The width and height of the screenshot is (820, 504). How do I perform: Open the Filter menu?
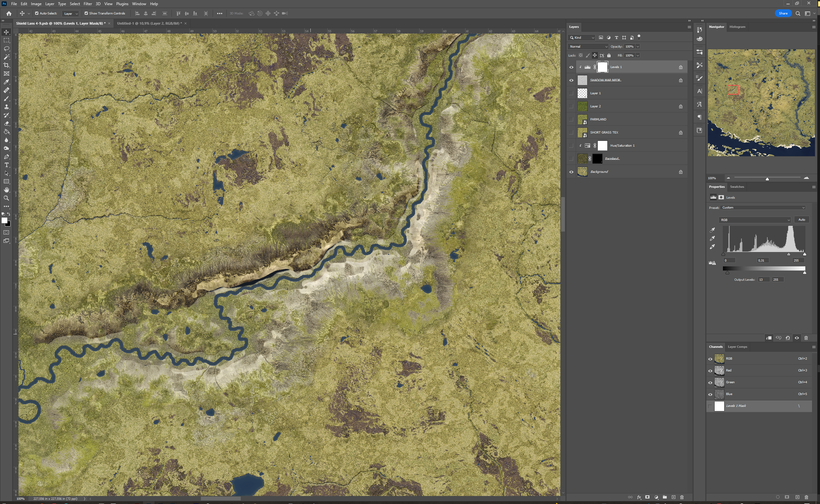click(x=88, y=4)
